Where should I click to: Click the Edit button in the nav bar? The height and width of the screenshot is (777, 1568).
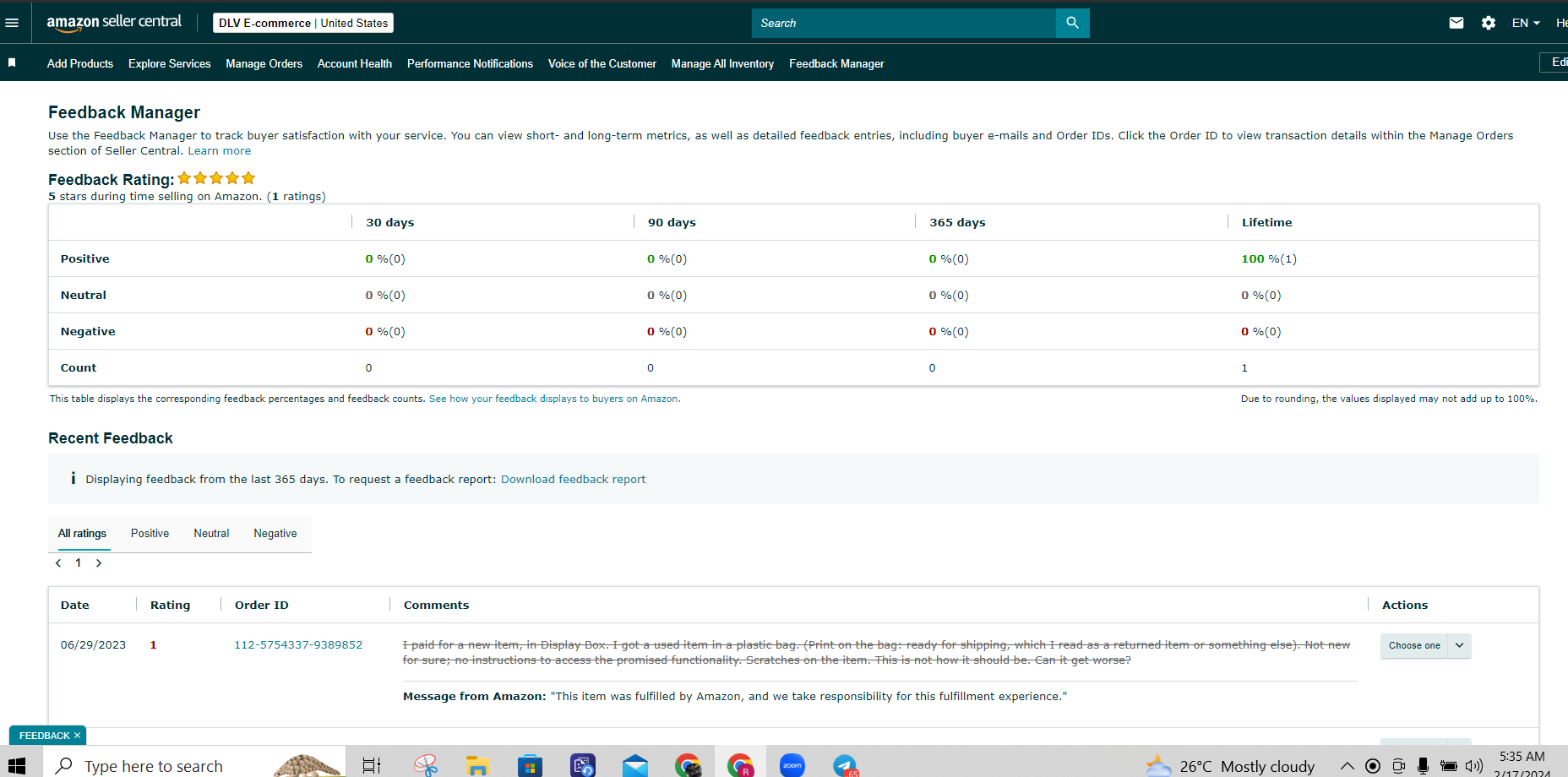pyautogui.click(x=1554, y=62)
